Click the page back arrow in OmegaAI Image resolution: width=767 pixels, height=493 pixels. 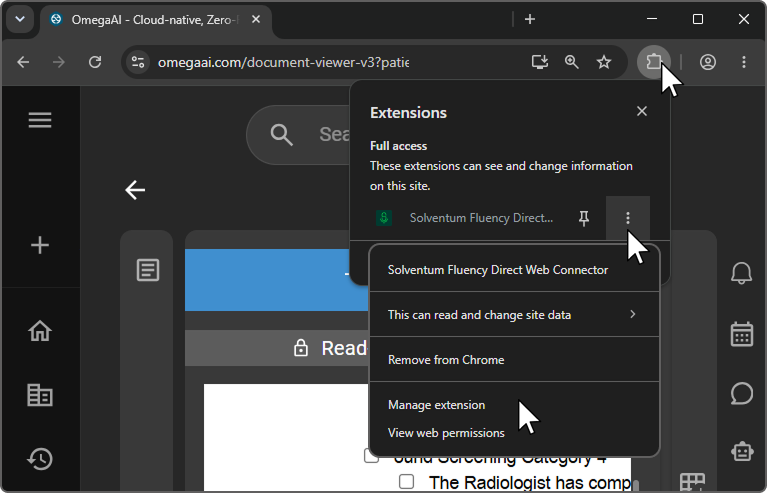tap(135, 190)
